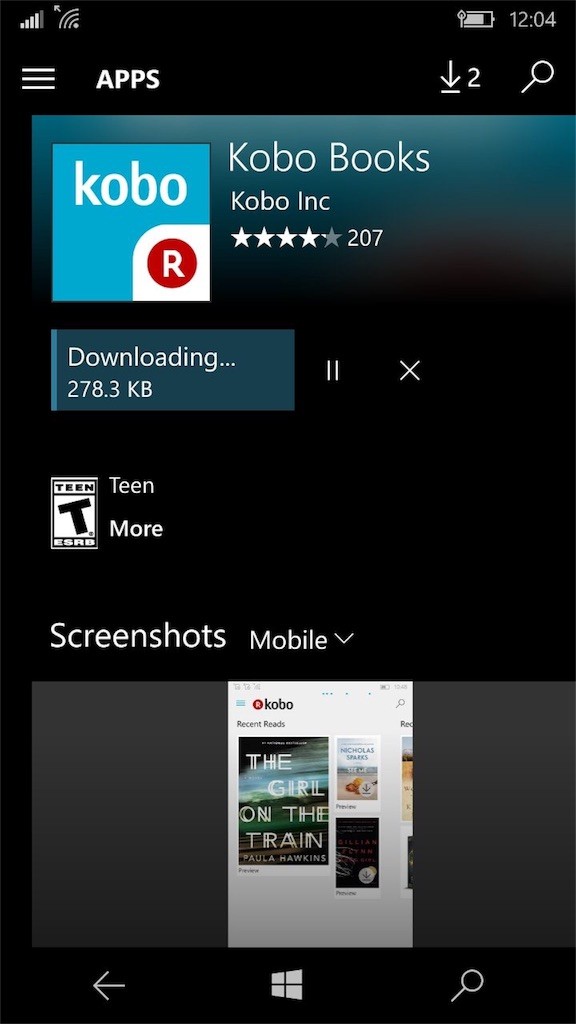Open the Kobo Inc publisher page
This screenshot has width=576, height=1024.
[280, 201]
